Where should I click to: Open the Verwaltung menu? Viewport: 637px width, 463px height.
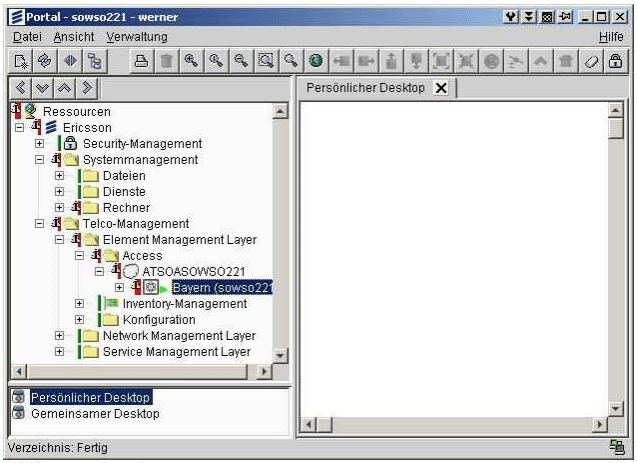pyautogui.click(x=137, y=36)
